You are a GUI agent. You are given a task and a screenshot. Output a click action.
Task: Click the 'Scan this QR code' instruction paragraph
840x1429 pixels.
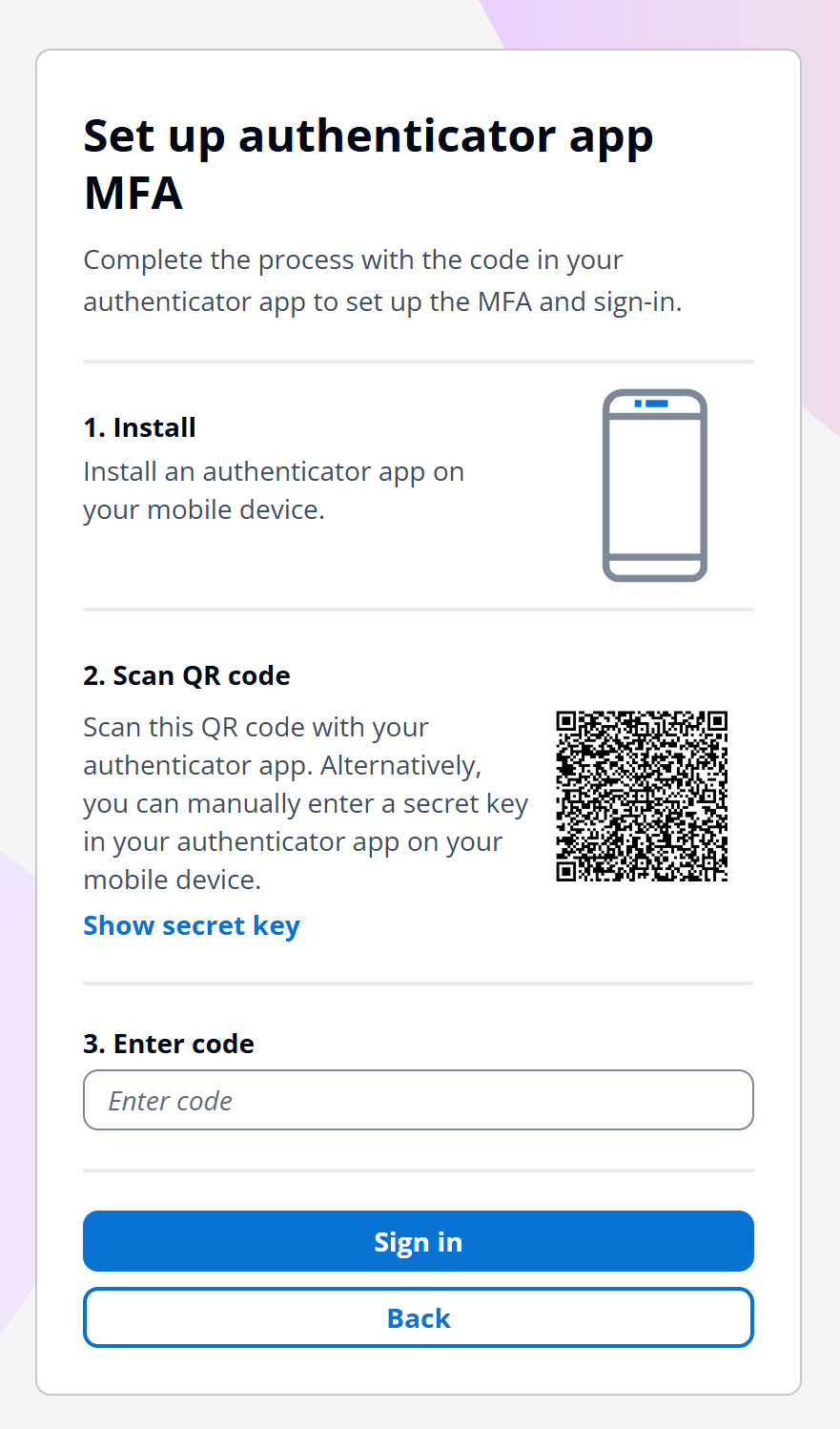point(306,803)
